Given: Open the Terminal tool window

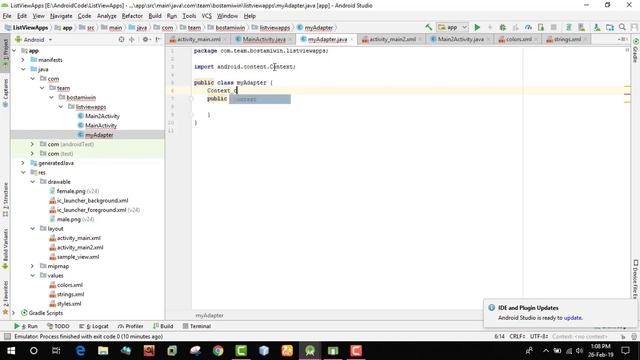Looking at the screenshot, I should click(197, 326).
